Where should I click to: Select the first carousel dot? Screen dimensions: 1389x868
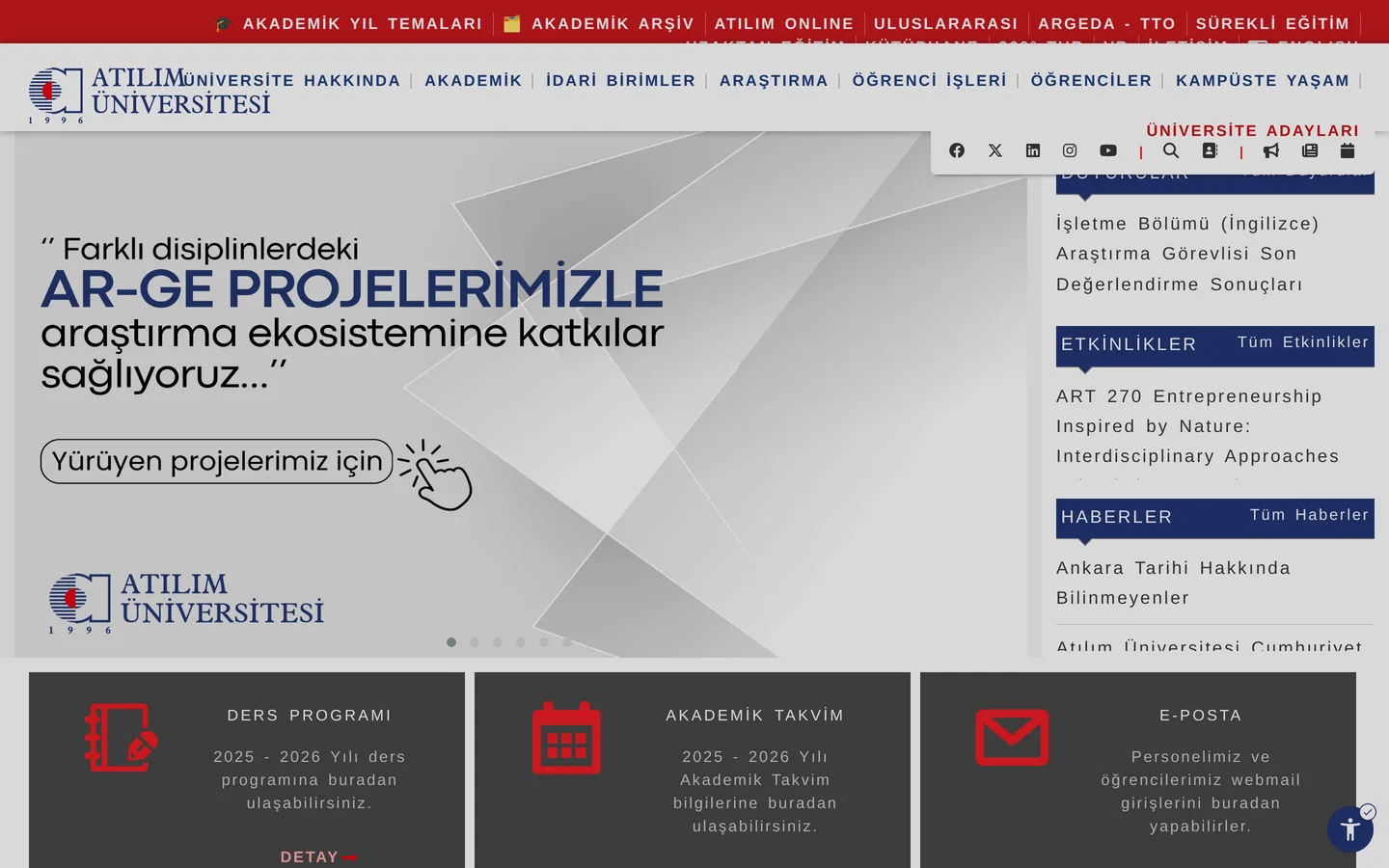(x=451, y=642)
